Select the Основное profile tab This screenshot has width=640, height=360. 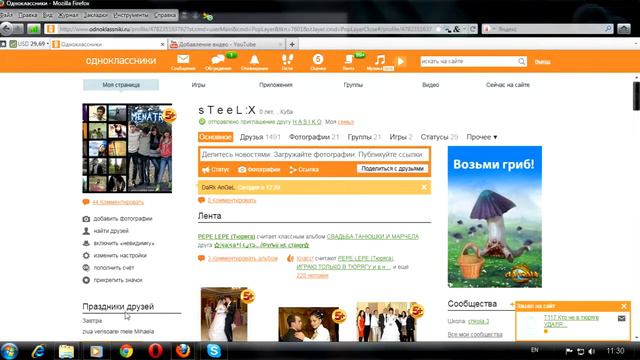click(216, 137)
